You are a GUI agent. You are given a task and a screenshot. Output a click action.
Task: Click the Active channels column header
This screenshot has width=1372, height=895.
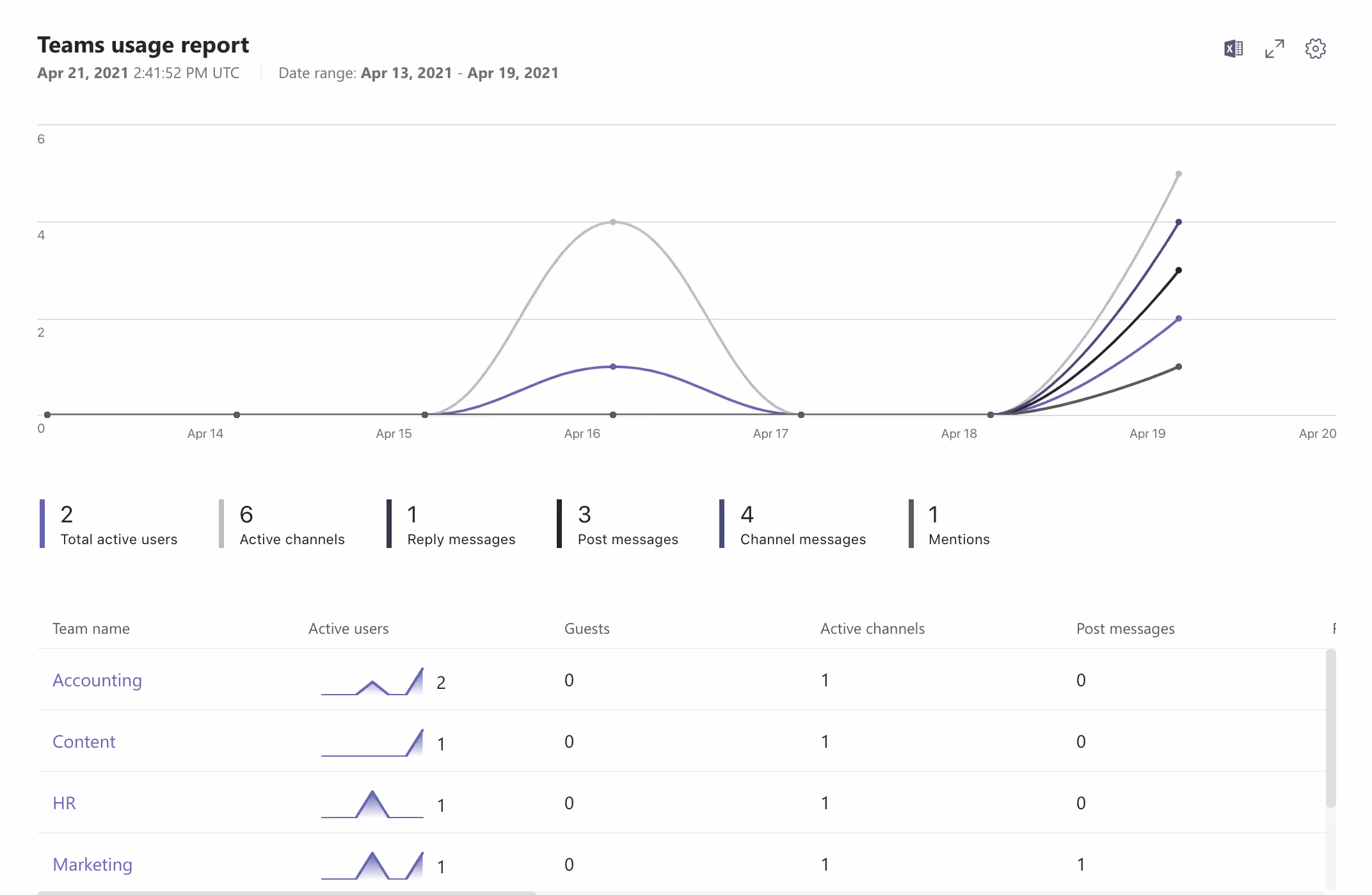872,629
